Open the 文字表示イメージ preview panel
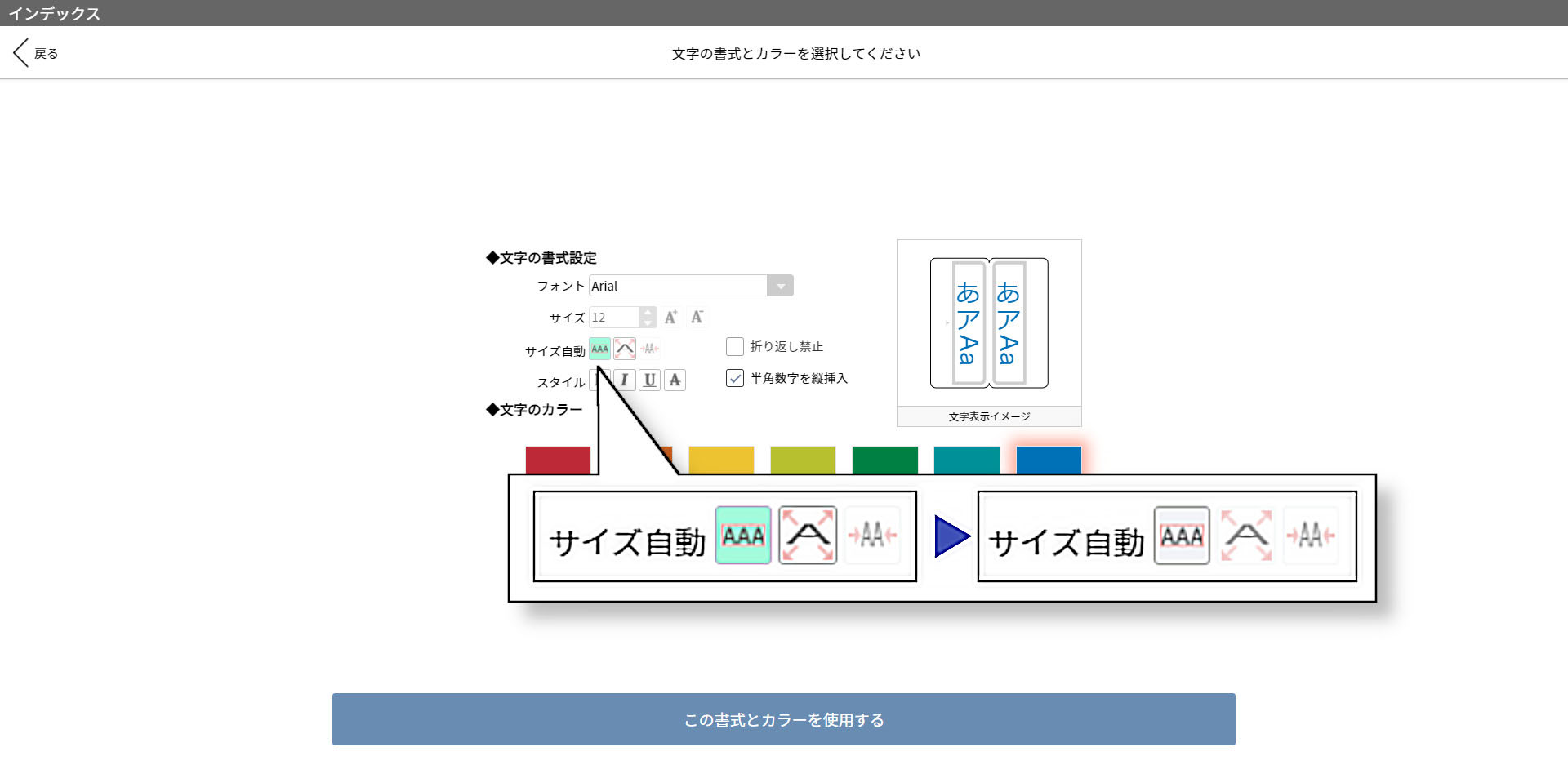Image resolution: width=1568 pixels, height=765 pixels. click(x=988, y=416)
